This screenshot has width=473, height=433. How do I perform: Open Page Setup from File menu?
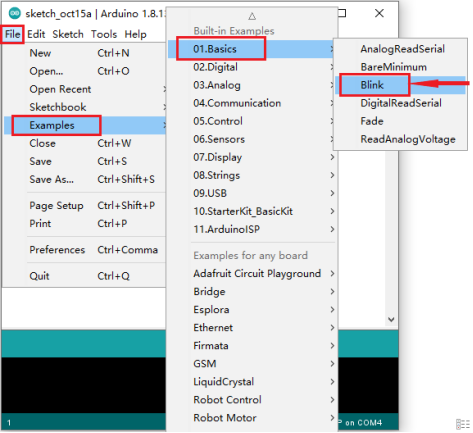tap(85, 205)
